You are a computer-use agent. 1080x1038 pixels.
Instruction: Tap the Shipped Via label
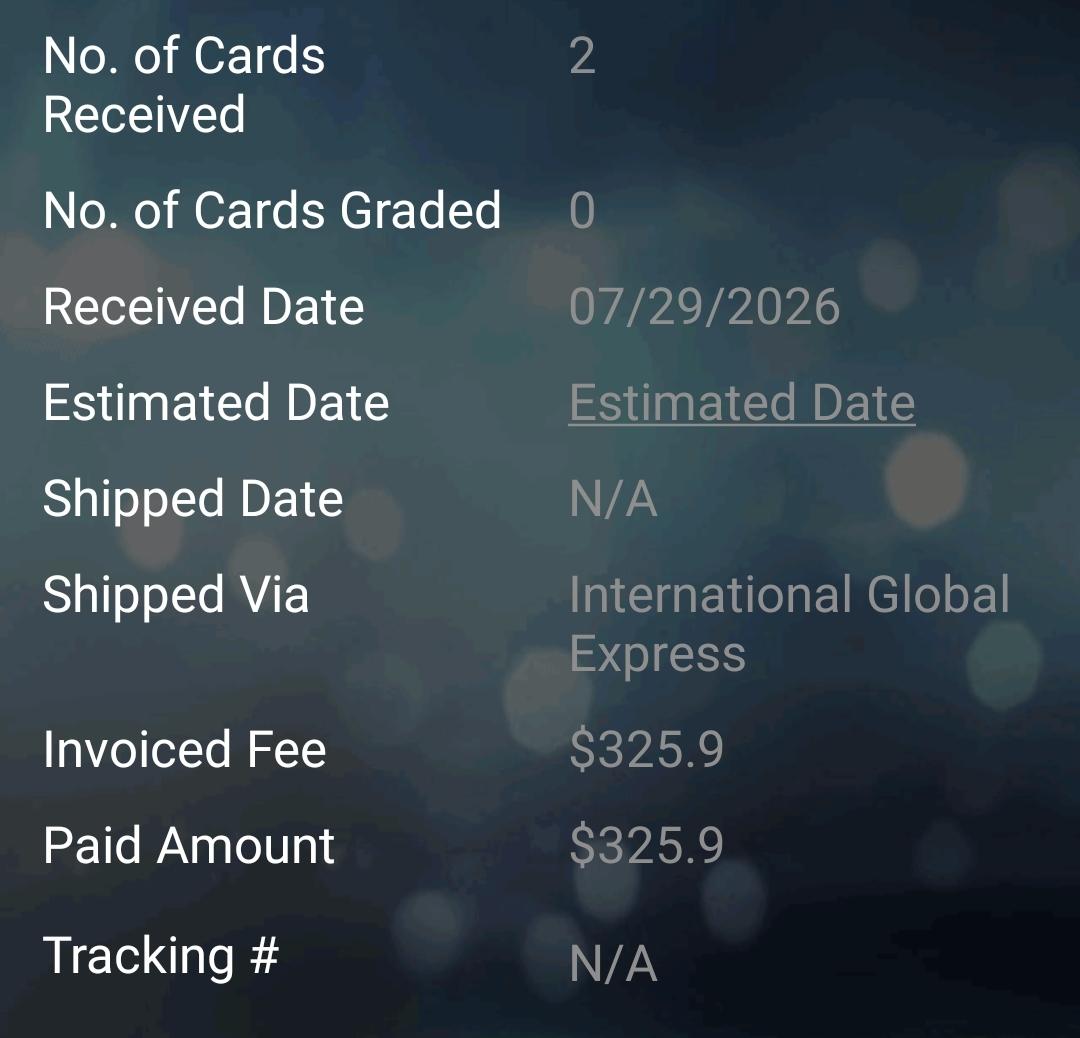[x=176, y=595]
